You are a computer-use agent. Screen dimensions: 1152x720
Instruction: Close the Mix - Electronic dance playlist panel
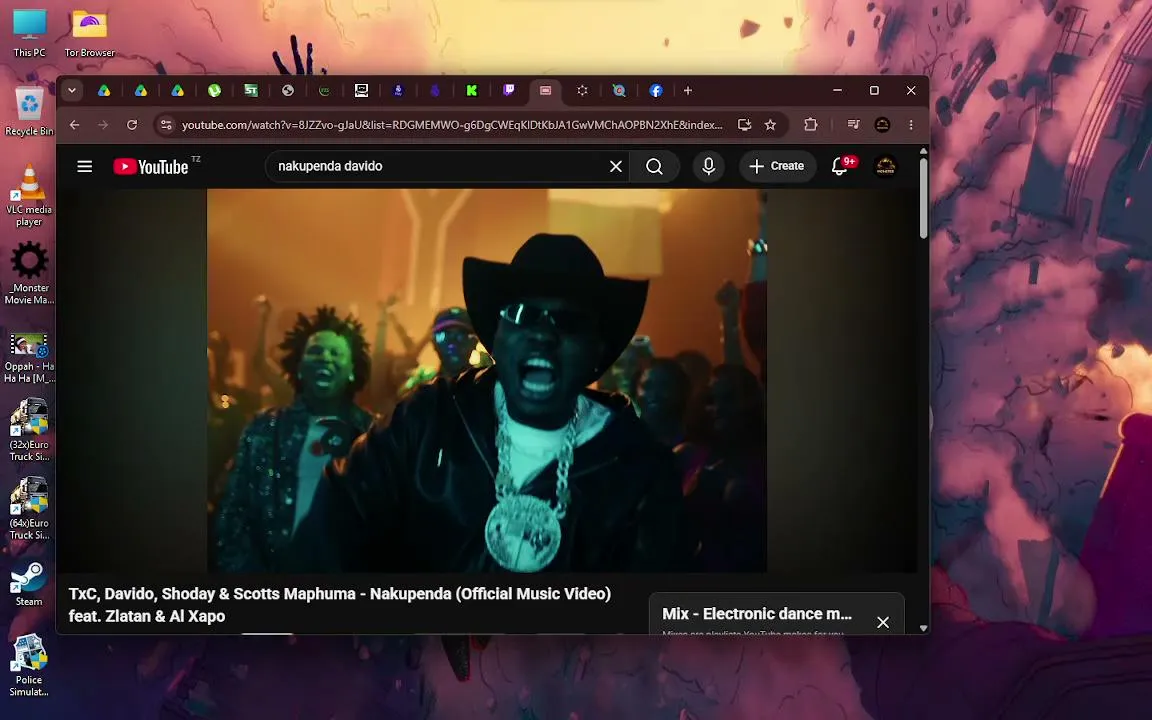[883, 622]
